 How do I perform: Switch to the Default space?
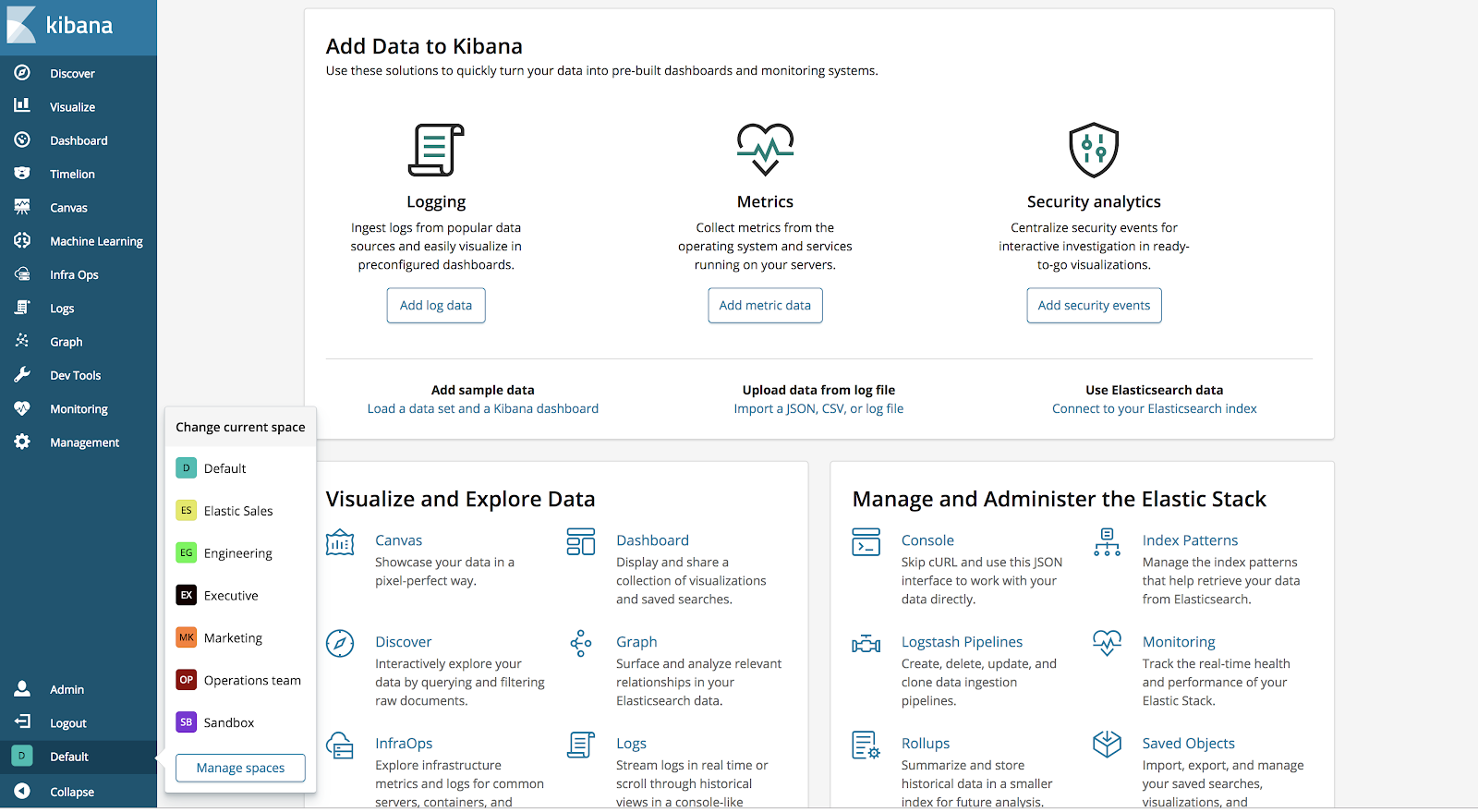coord(240,468)
